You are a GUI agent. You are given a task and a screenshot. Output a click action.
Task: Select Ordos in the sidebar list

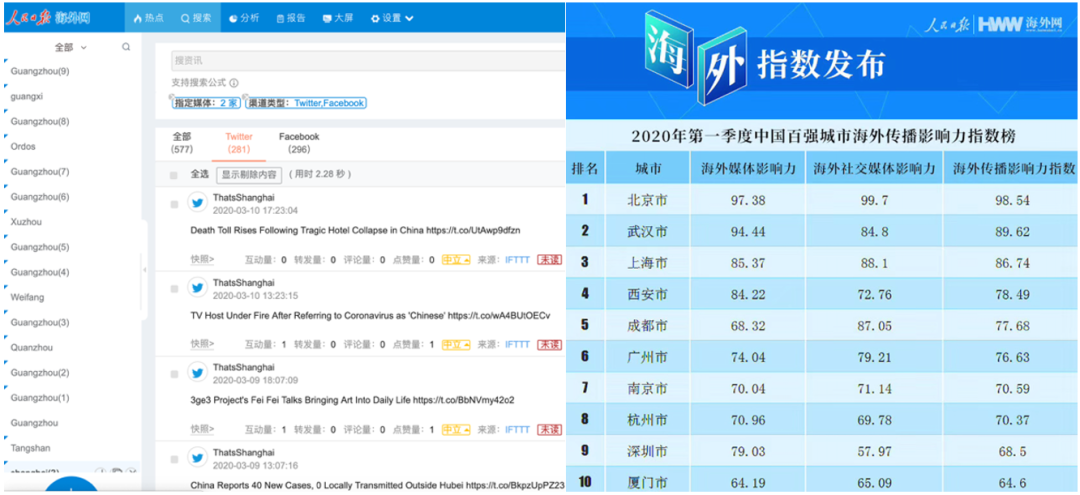23,147
